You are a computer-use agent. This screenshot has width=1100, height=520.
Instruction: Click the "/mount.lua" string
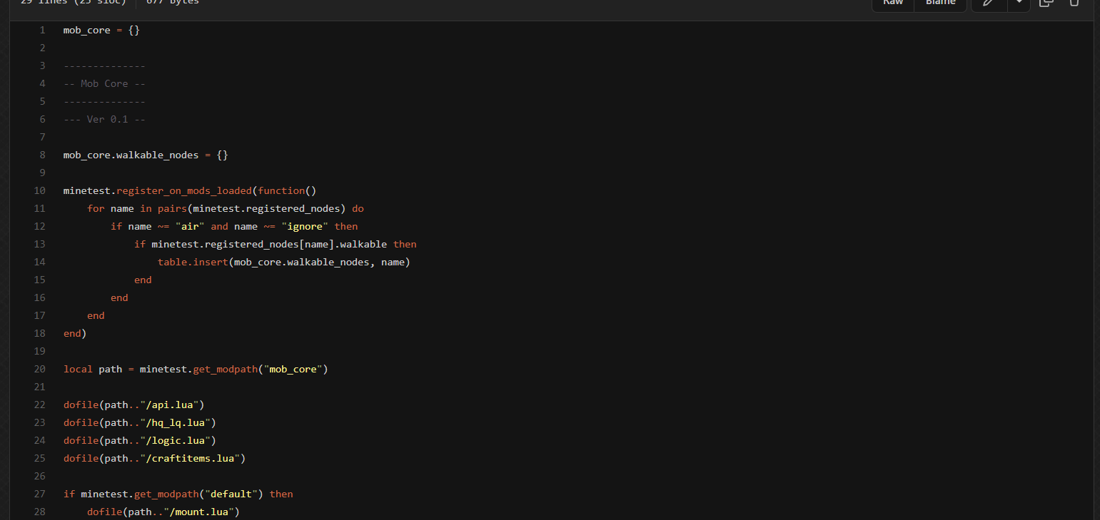click(x=199, y=512)
